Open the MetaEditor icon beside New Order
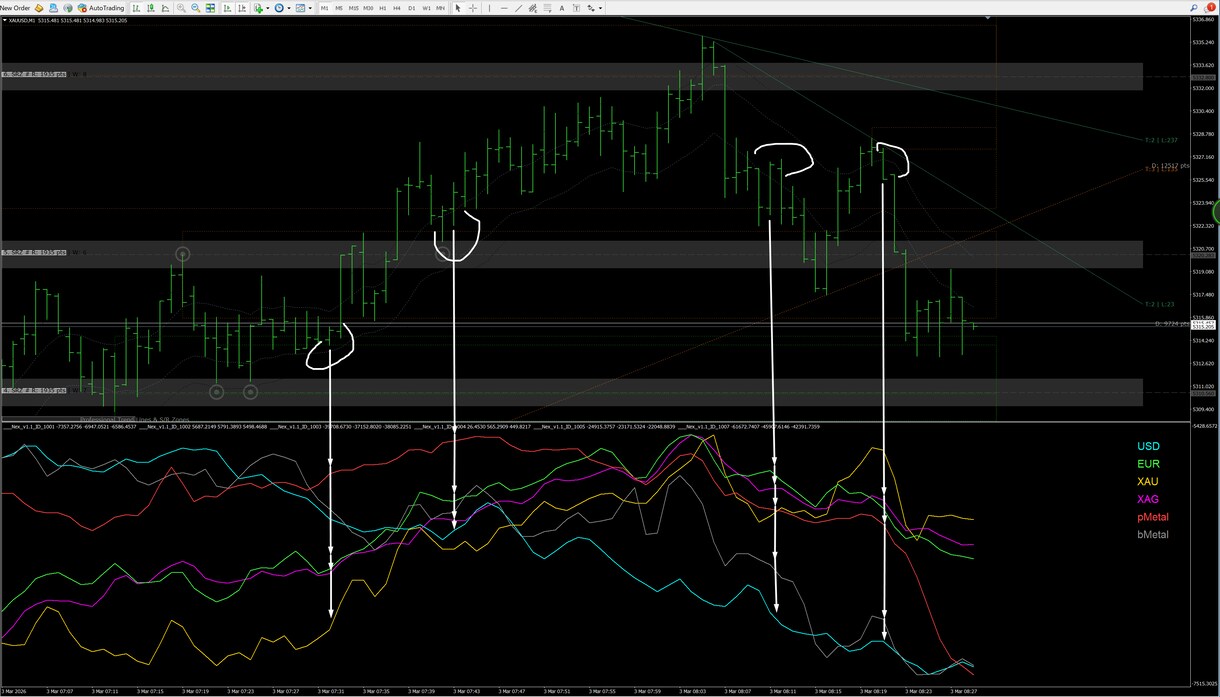1220x697 pixels. click(x=41, y=8)
